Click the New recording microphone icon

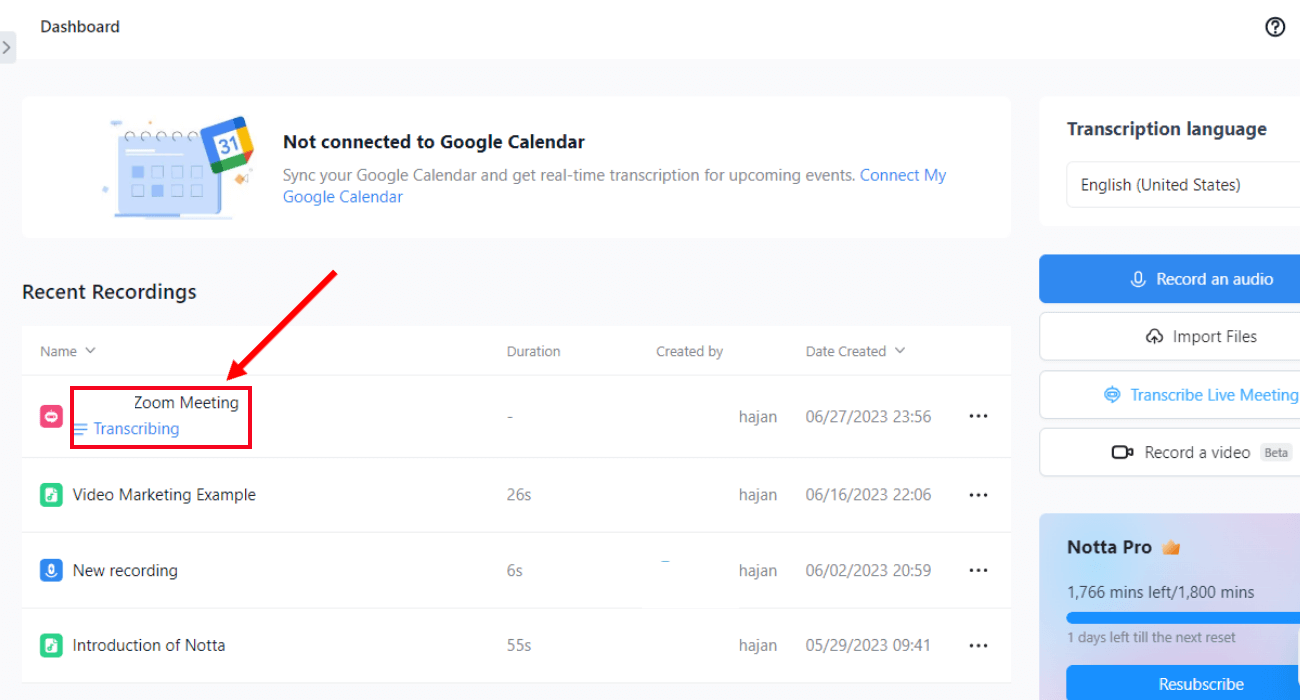tap(52, 571)
